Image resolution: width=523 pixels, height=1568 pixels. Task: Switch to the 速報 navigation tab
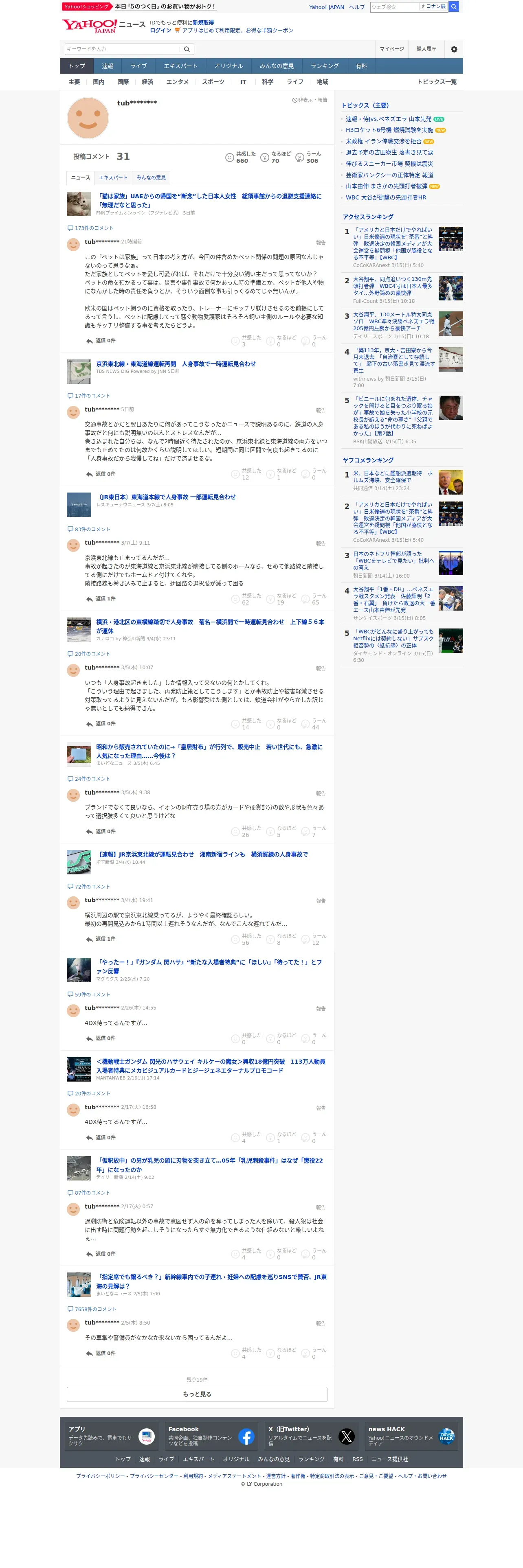[108, 66]
